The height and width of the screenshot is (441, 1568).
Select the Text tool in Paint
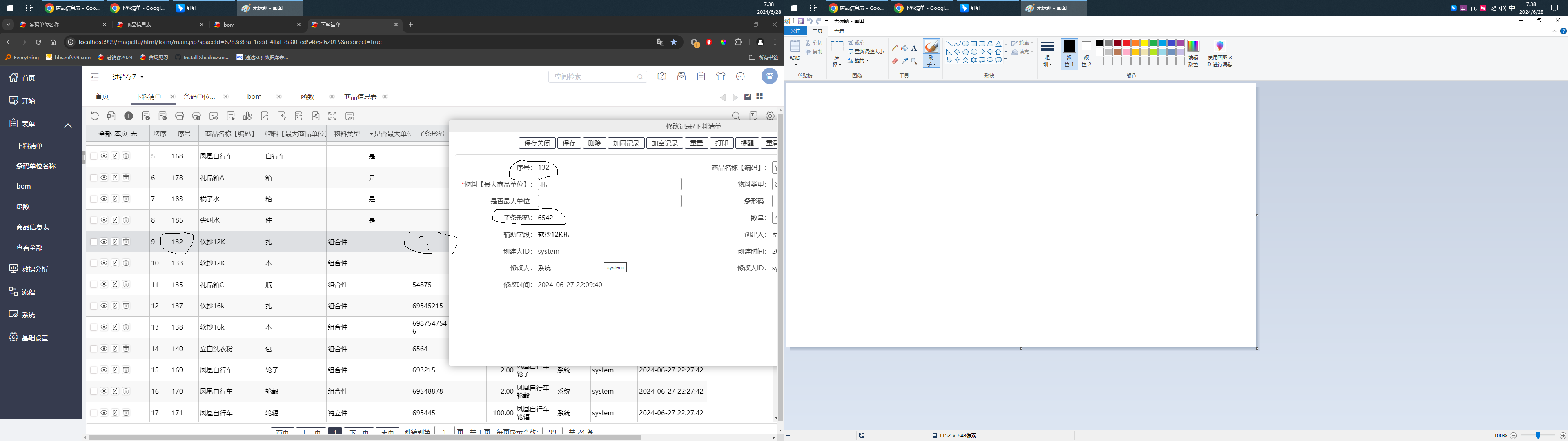914,48
